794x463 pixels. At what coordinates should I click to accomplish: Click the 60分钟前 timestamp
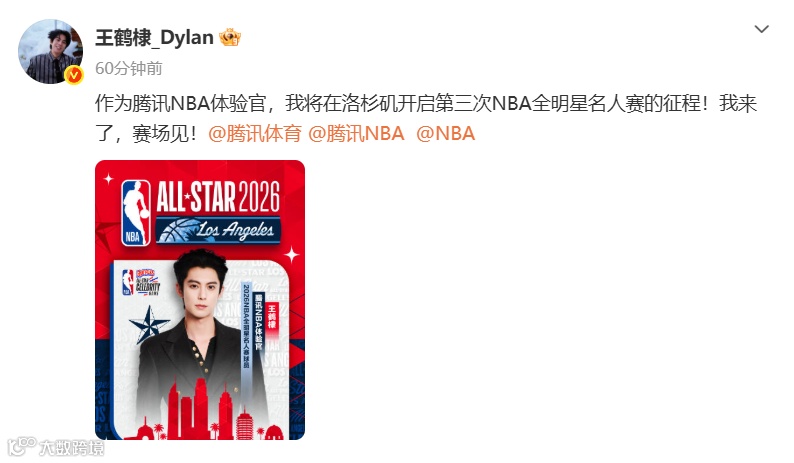(x=129, y=68)
